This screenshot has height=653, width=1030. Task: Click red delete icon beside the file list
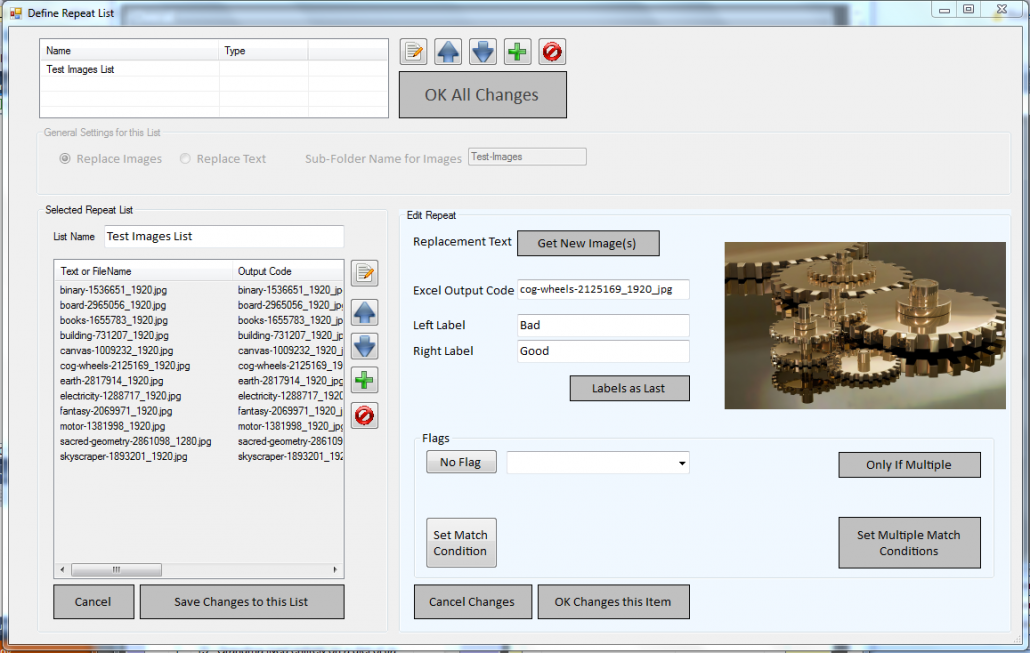click(x=365, y=415)
